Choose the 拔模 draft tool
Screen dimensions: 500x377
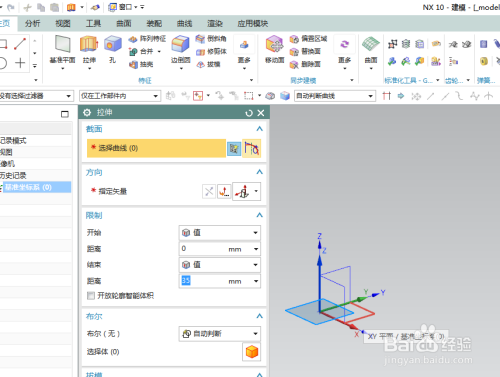[208, 64]
